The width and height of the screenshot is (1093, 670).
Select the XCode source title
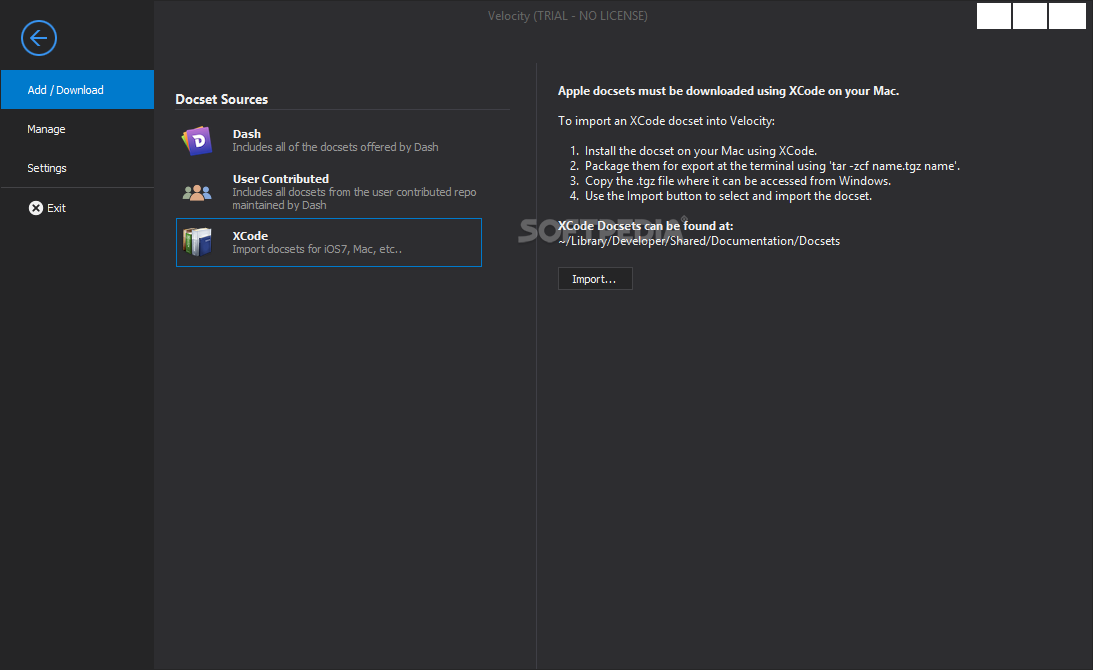[x=250, y=236]
